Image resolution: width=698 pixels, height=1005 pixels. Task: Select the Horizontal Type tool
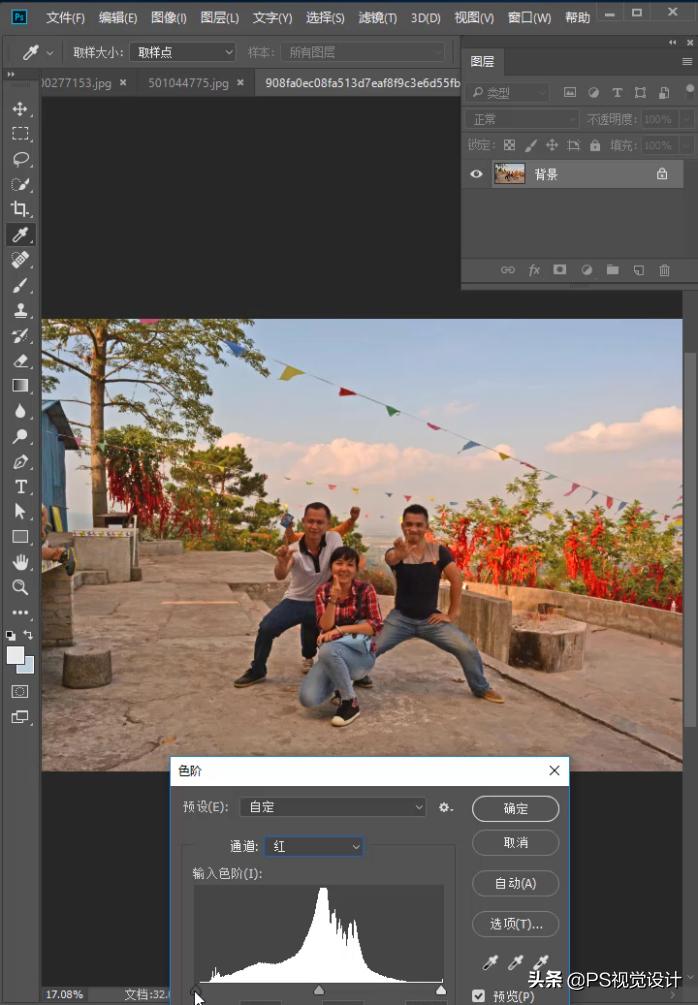[20, 486]
